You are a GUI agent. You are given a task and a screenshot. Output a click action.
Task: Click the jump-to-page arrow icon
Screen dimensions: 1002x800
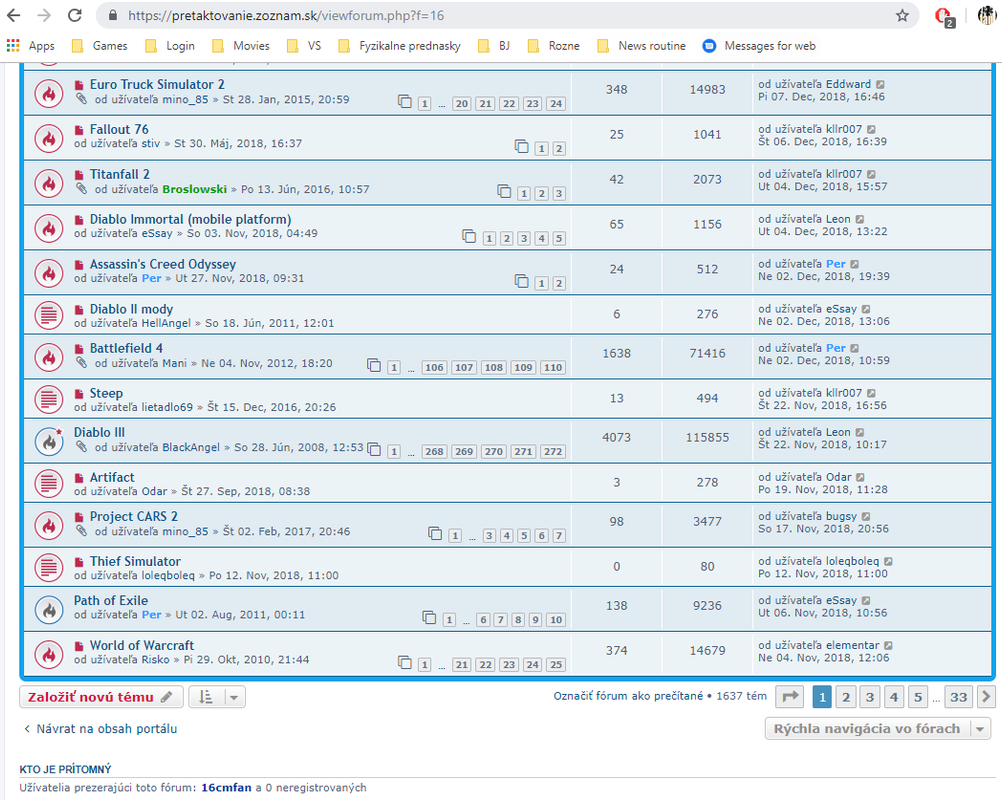tap(790, 696)
